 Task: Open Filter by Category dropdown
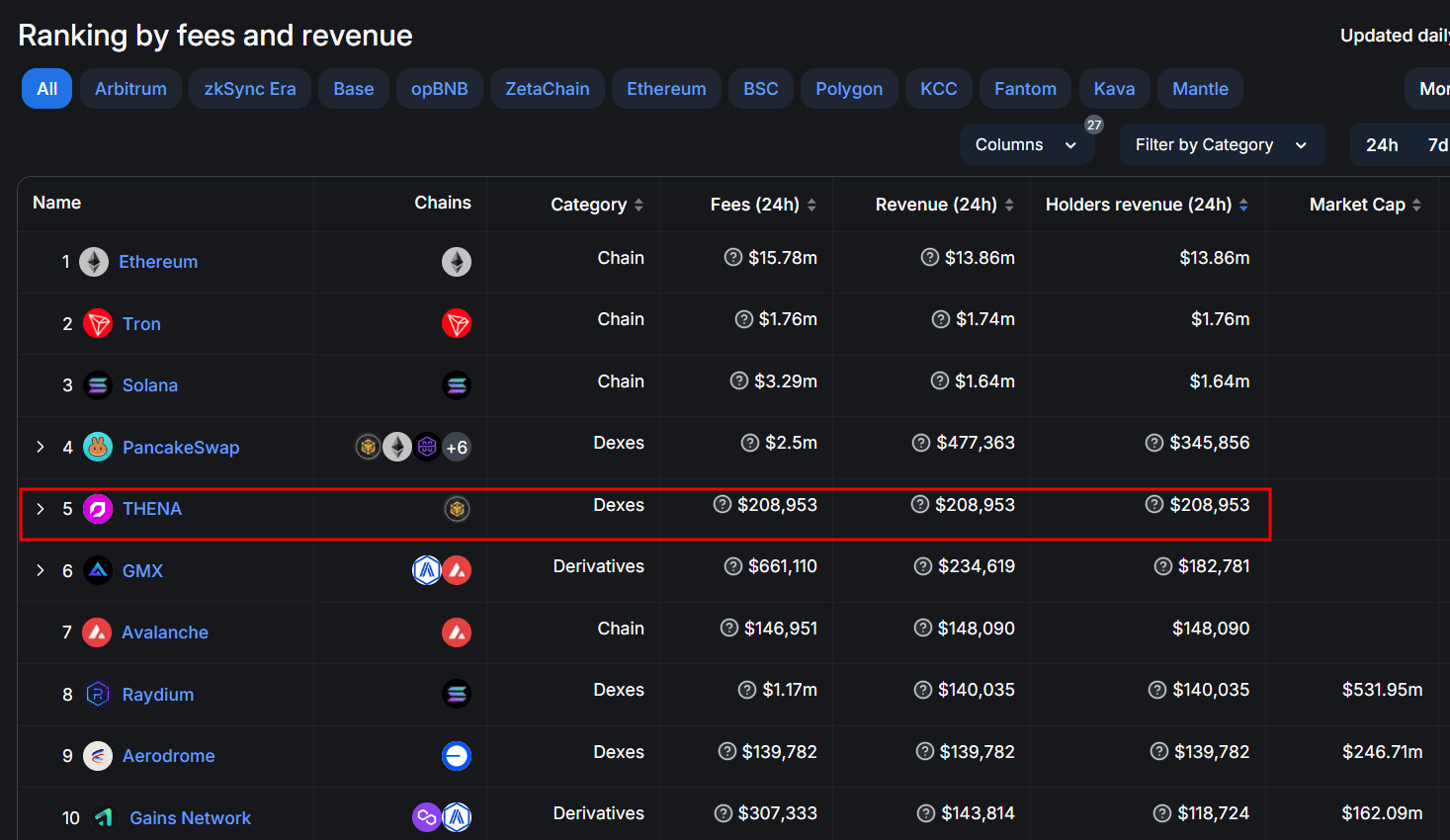[1222, 144]
